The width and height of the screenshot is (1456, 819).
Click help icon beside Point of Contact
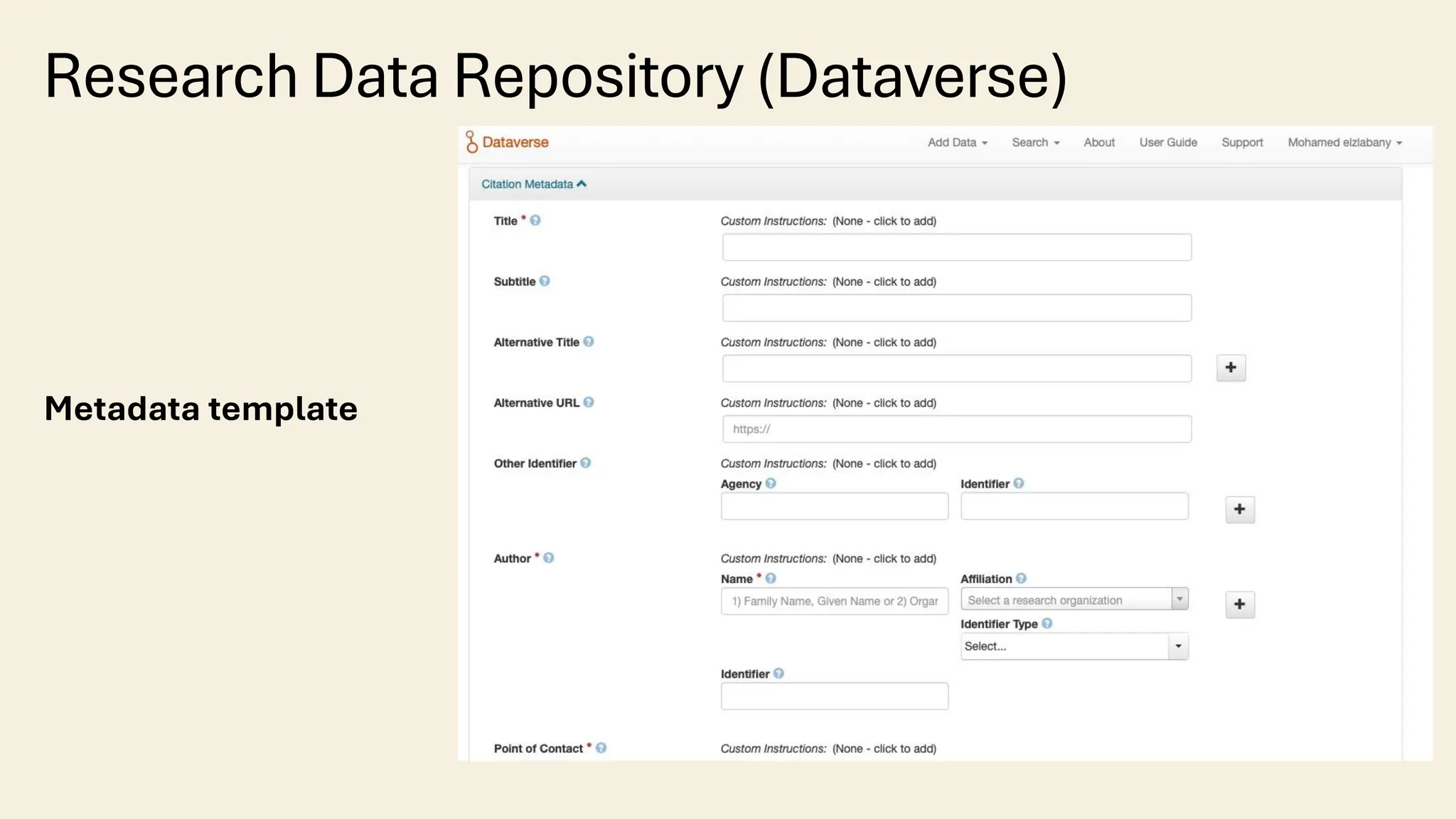pyautogui.click(x=601, y=748)
